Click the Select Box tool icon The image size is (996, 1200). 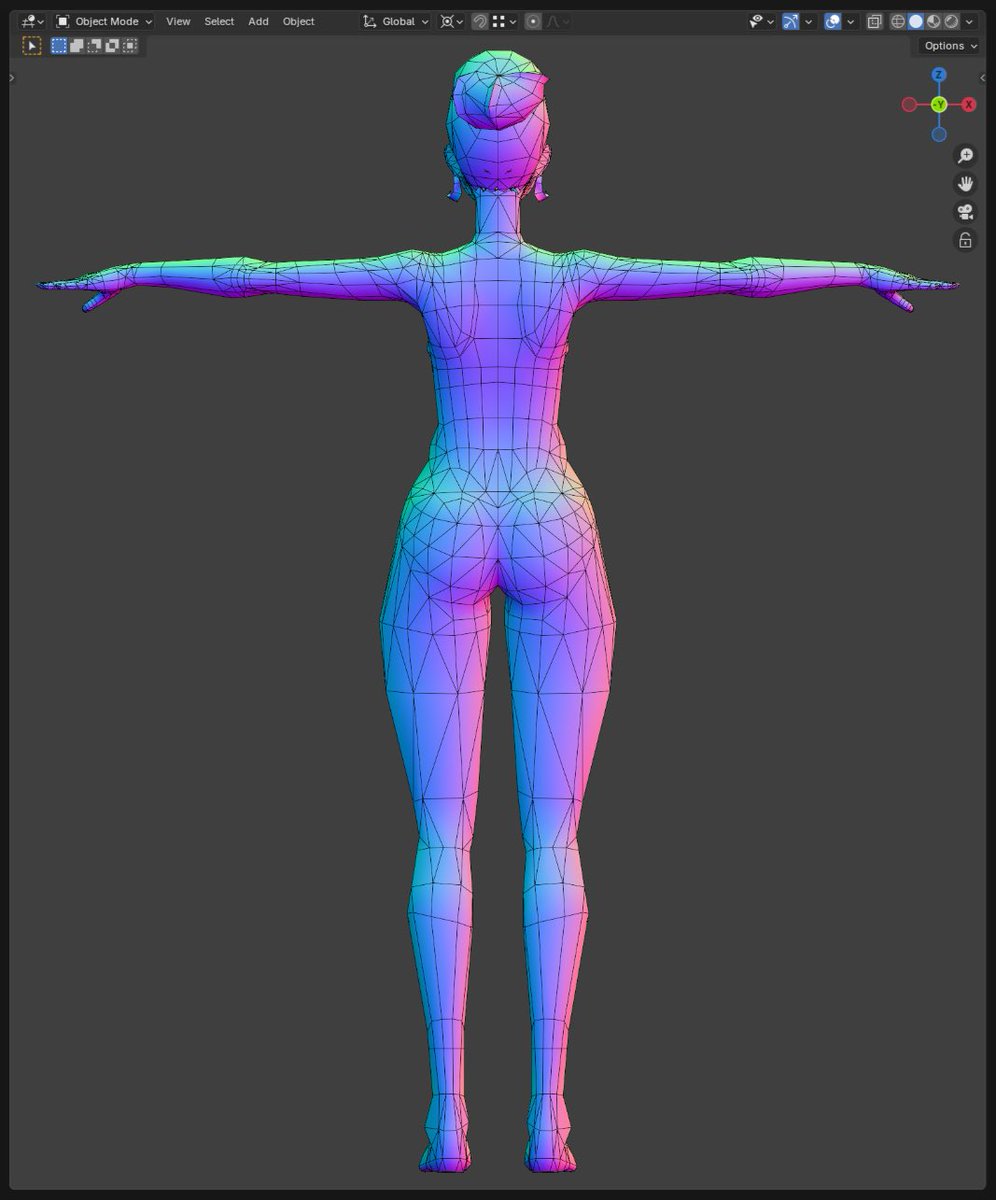(32, 45)
